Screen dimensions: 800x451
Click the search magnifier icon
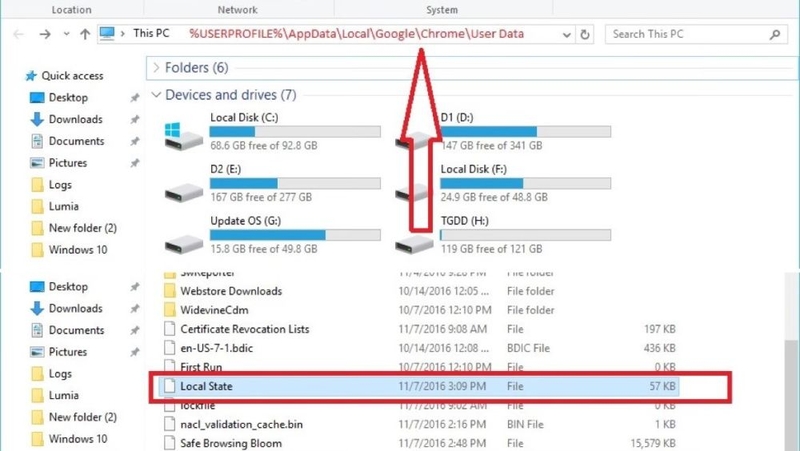(775, 35)
